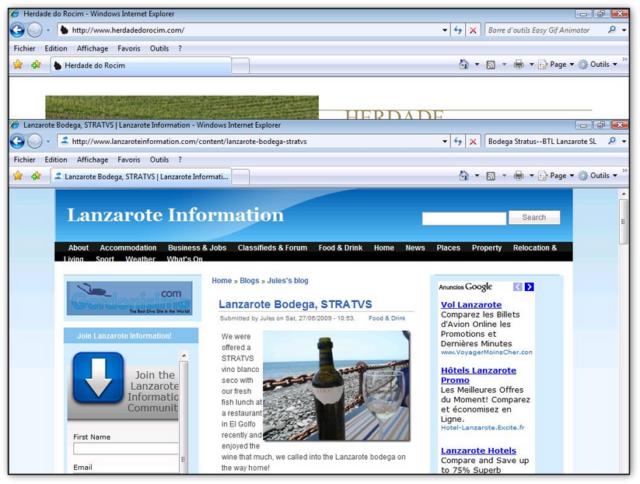This screenshot has height=484, width=640.
Task: Click Lanzarote Information site title
Action: pos(175,215)
